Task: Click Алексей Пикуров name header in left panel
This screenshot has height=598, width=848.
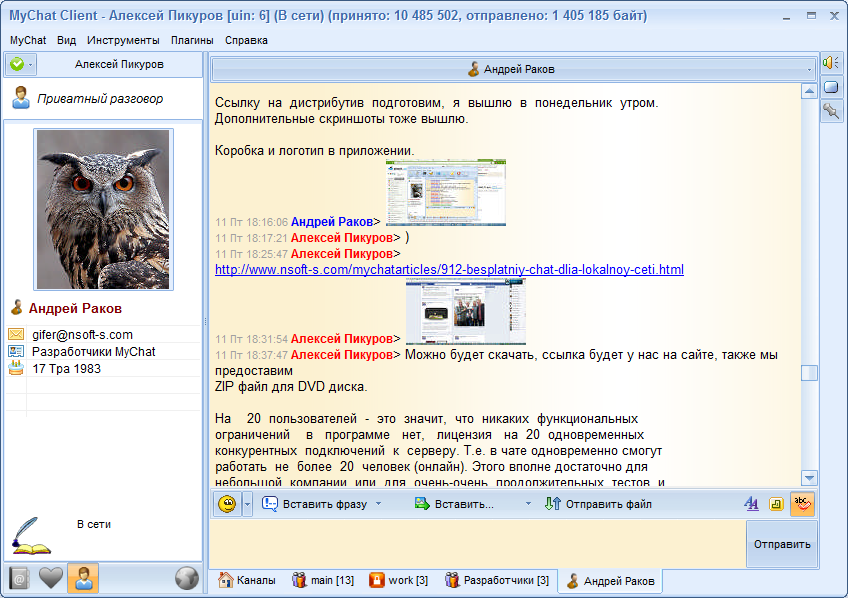Action: click(119, 64)
